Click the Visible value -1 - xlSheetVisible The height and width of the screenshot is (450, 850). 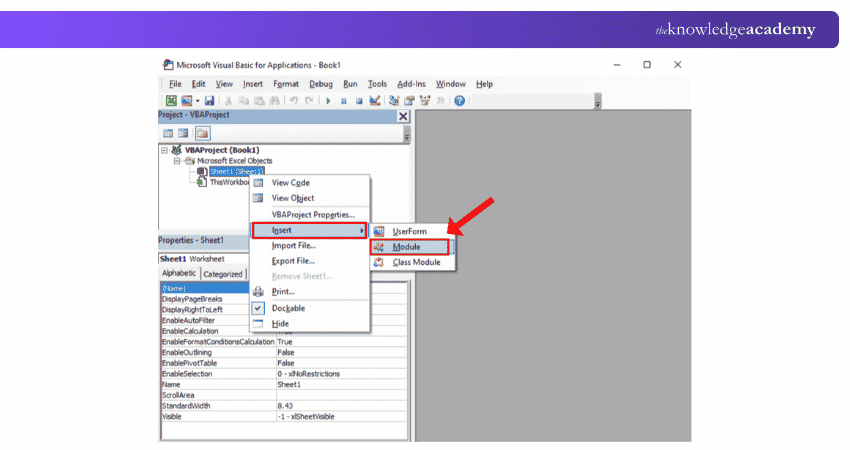[x=306, y=416]
